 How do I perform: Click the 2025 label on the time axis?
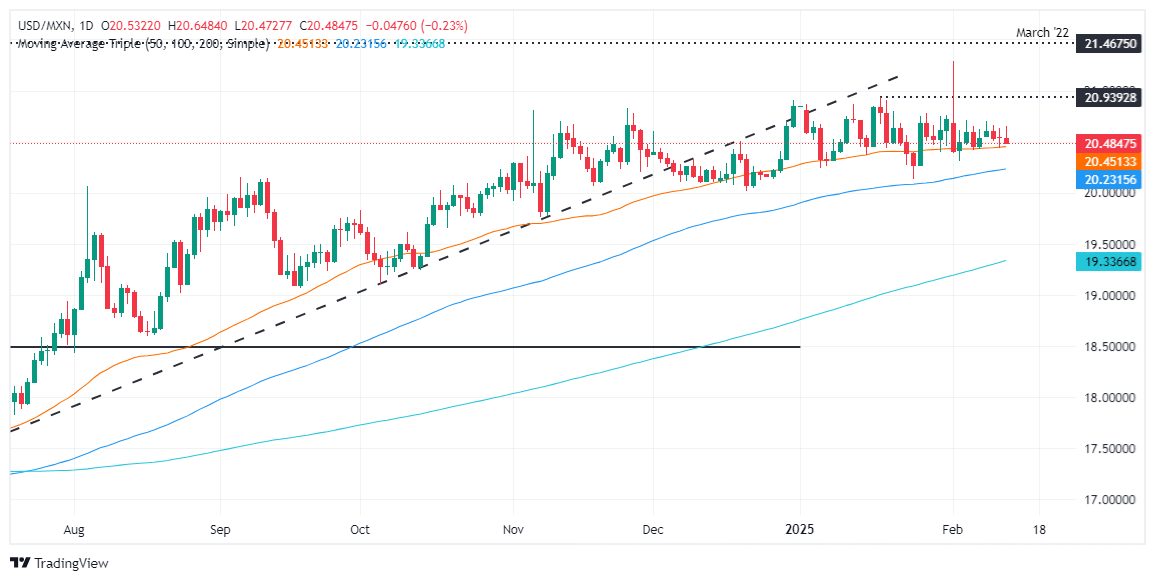tap(799, 531)
